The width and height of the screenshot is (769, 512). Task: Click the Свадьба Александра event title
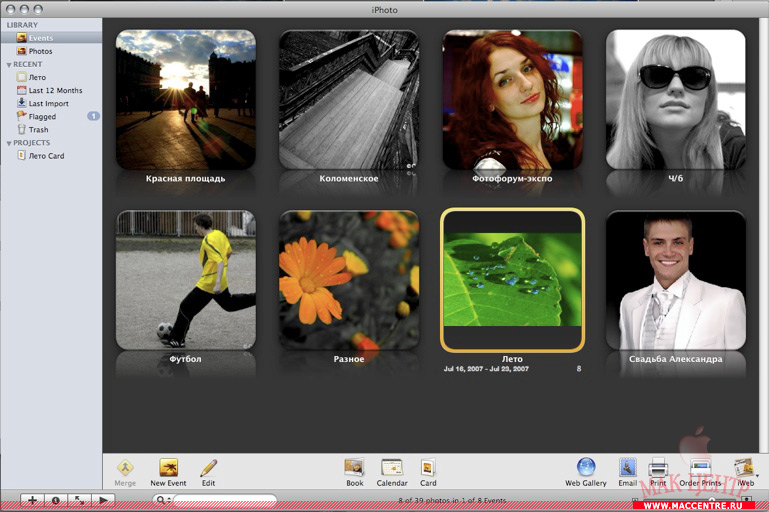click(x=676, y=359)
